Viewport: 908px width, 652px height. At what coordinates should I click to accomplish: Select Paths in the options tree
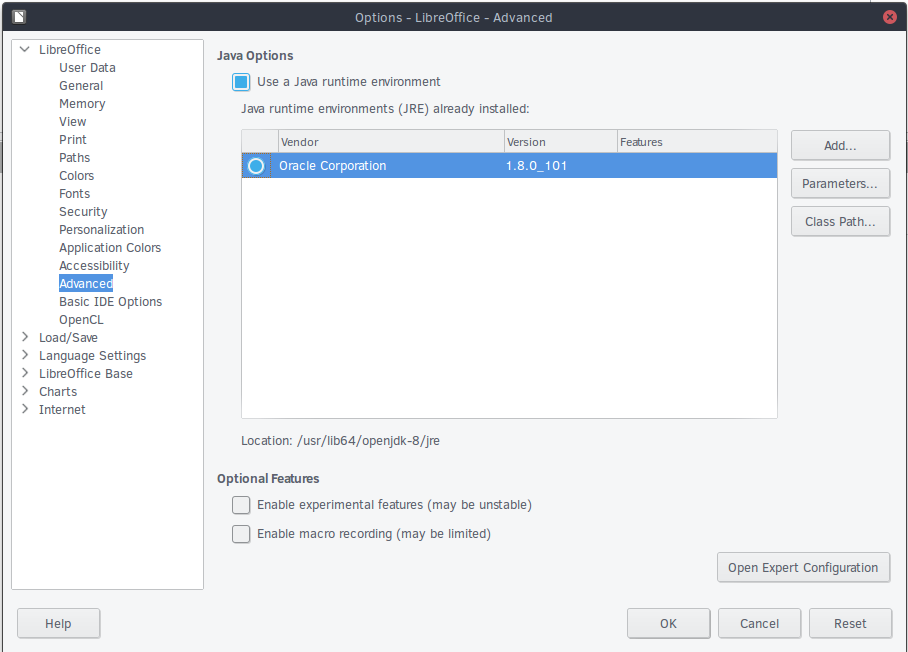point(75,157)
